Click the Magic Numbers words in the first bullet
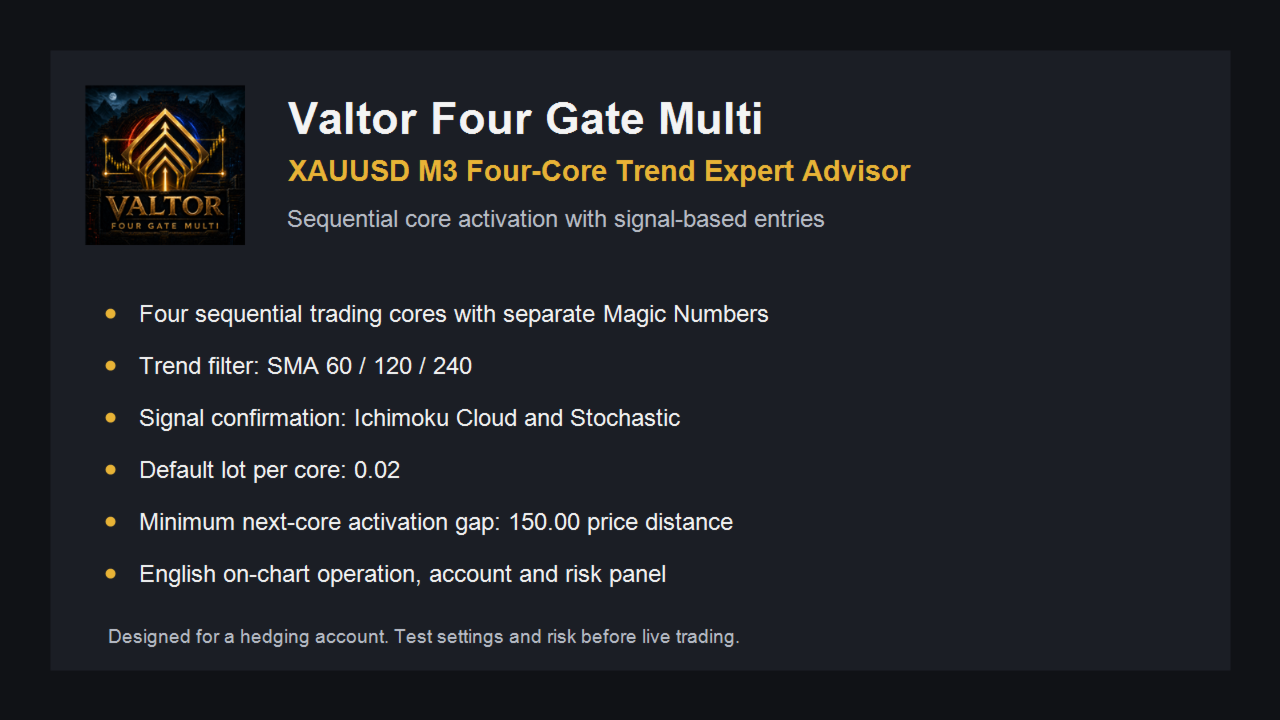This screenshot has height=720, width=1280. 686,314
